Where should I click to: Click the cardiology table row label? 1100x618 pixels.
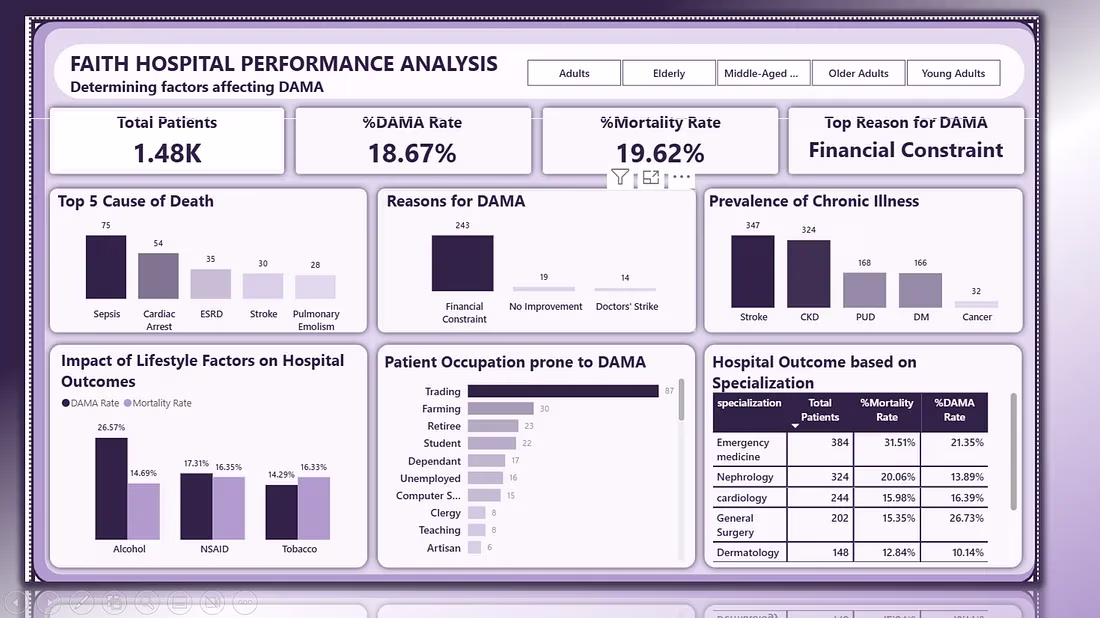click(x=742, y=498)
